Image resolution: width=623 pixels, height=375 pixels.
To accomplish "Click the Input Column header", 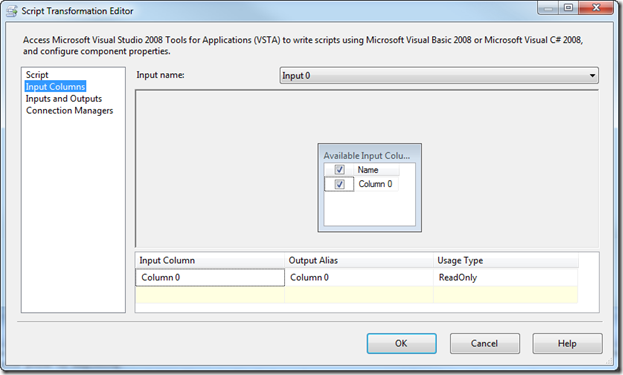I will point(210,261).
